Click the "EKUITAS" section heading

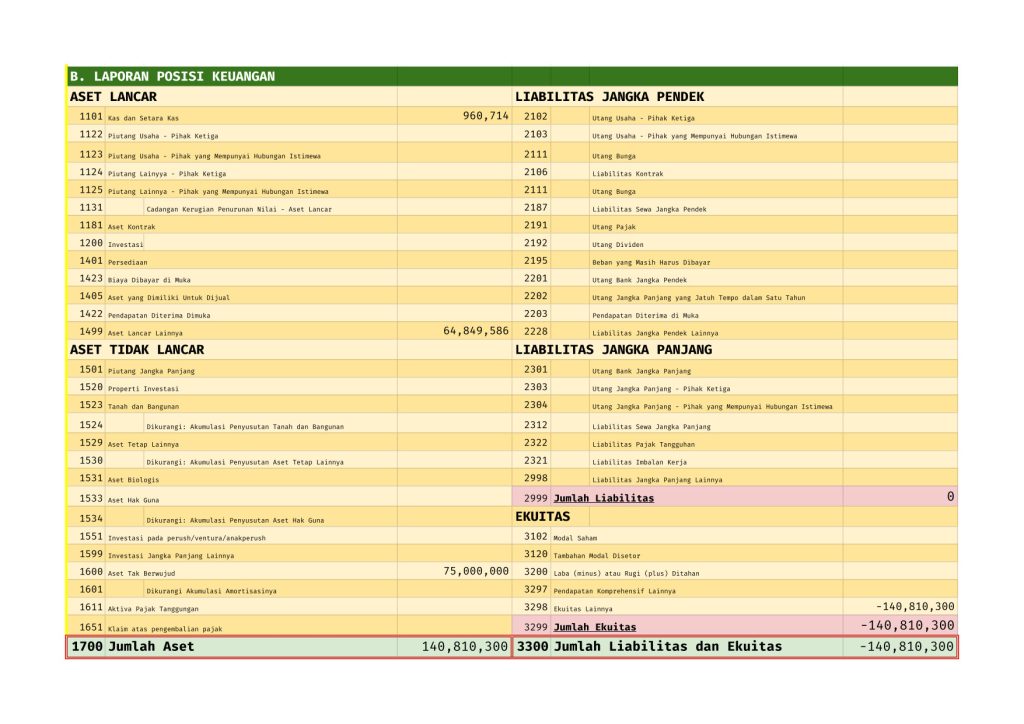[542, 516]
